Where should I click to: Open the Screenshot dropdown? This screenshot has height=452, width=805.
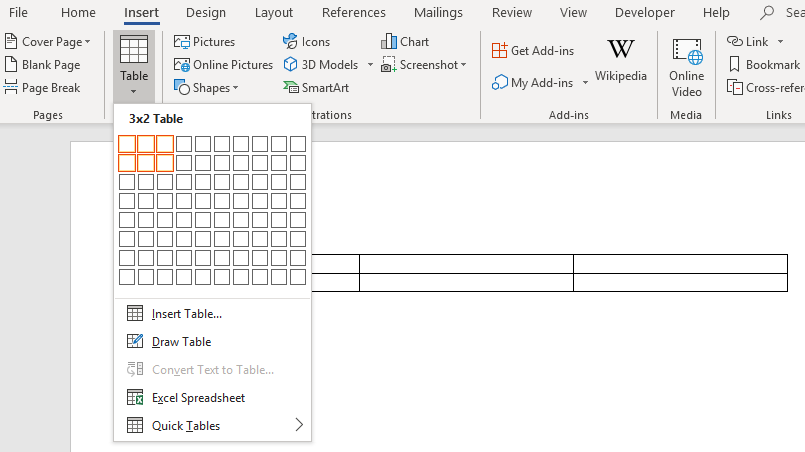point(424,65)
